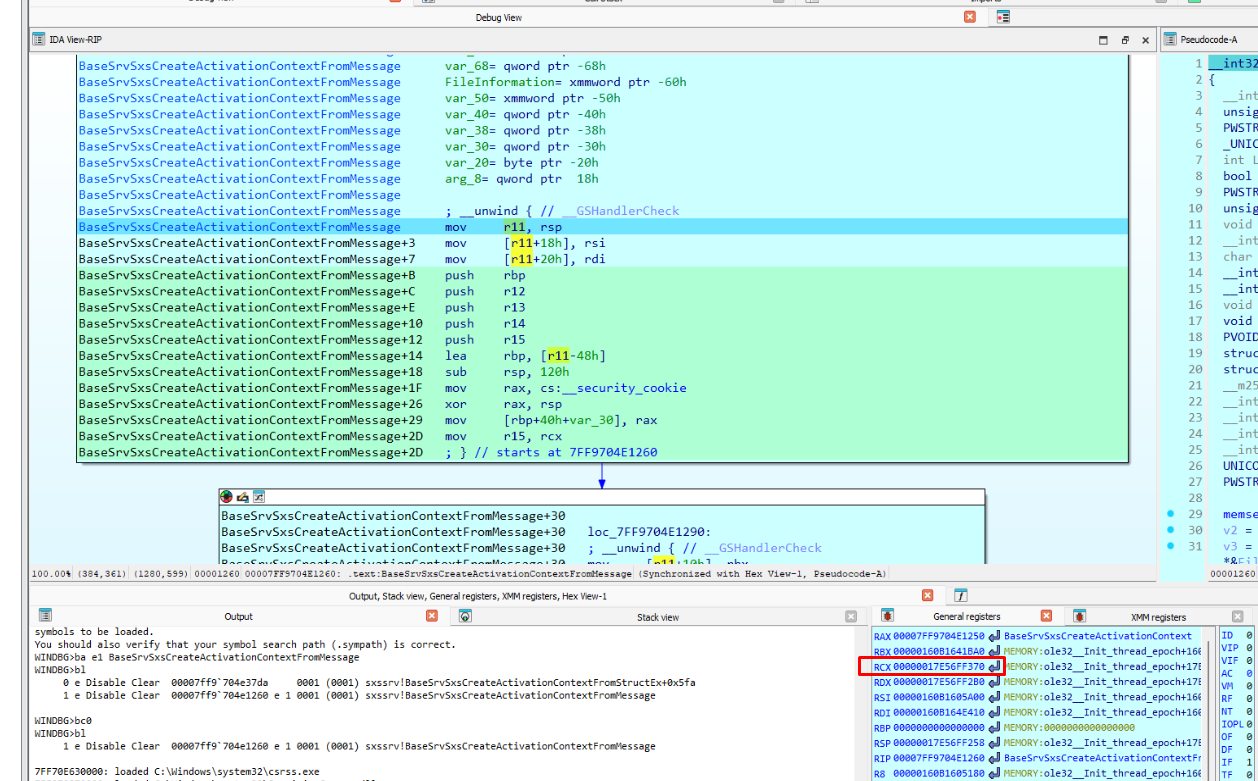This screenshot has height=781, width=1258.
Task: Click the jump arrow next to RCX register
Action: pos(994,666)
